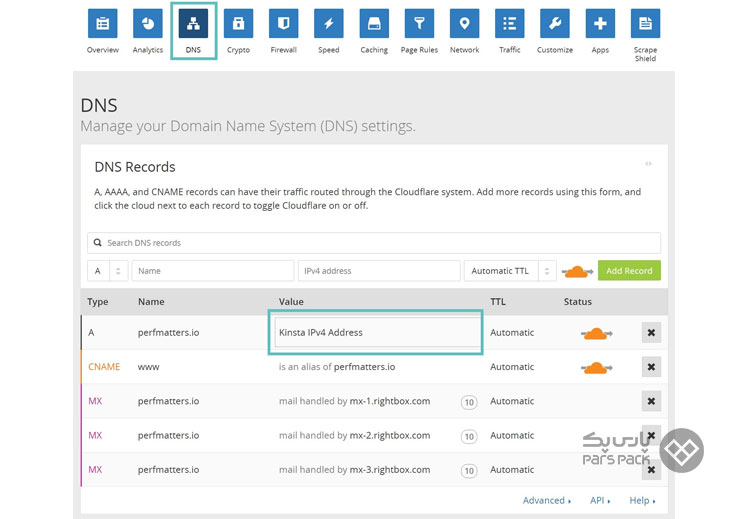Open the Firewall shield icon
The height and width of the screenshot is (519, 750).
coord(284,23)
